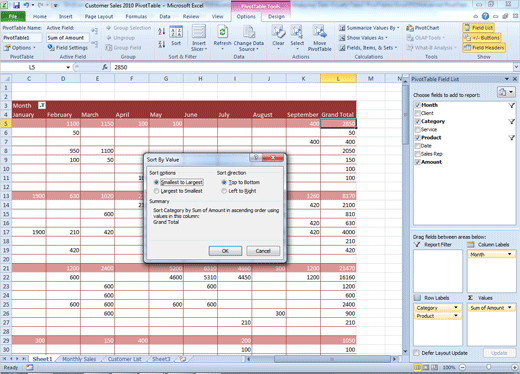This screenshot has height=374, width=520.
Task: Click the Sort A to Z icon
Action: coord(162,32)
